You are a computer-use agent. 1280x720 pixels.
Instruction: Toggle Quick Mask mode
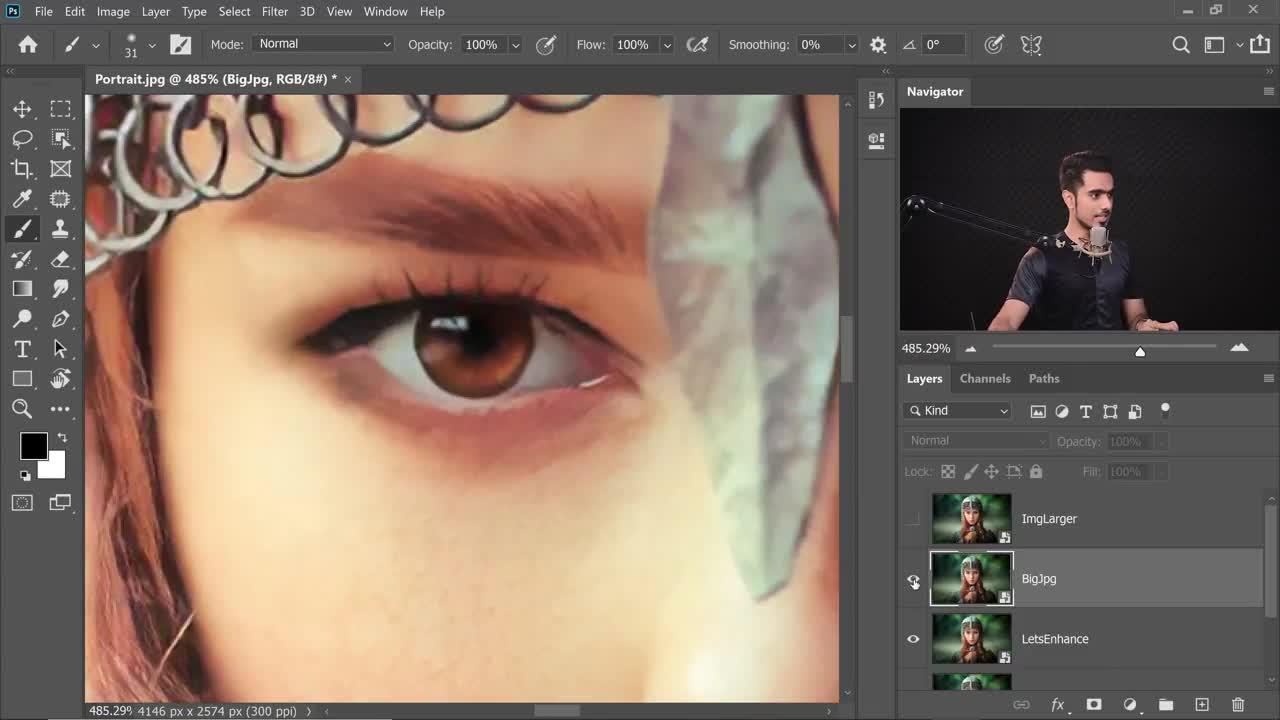22,502
